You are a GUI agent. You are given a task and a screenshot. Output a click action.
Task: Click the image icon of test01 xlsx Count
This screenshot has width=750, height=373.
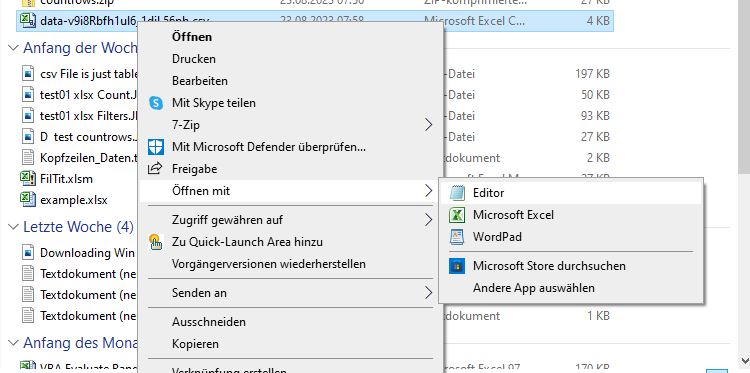pos(28,95)
